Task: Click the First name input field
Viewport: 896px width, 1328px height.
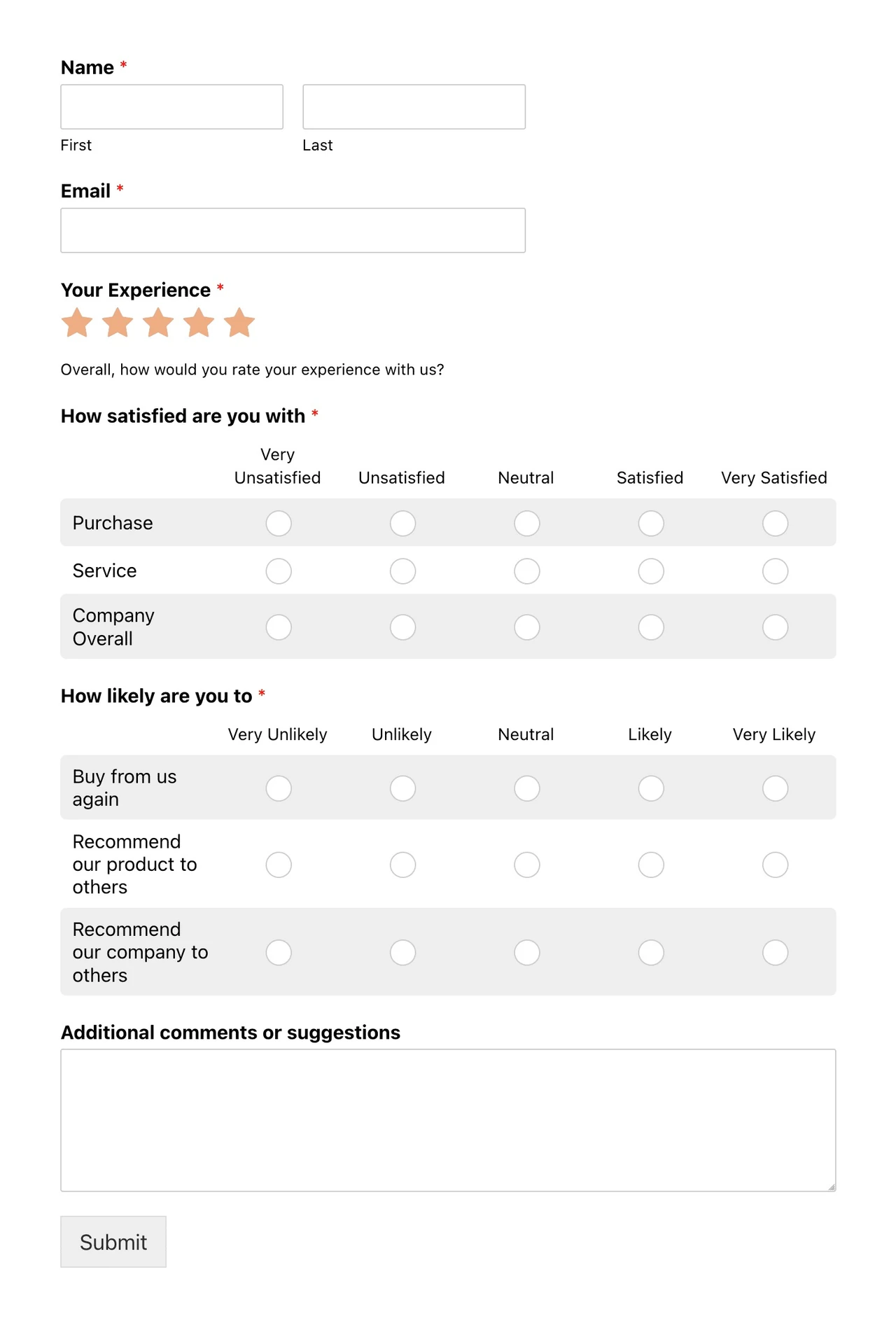Action: tap(171, 106)
